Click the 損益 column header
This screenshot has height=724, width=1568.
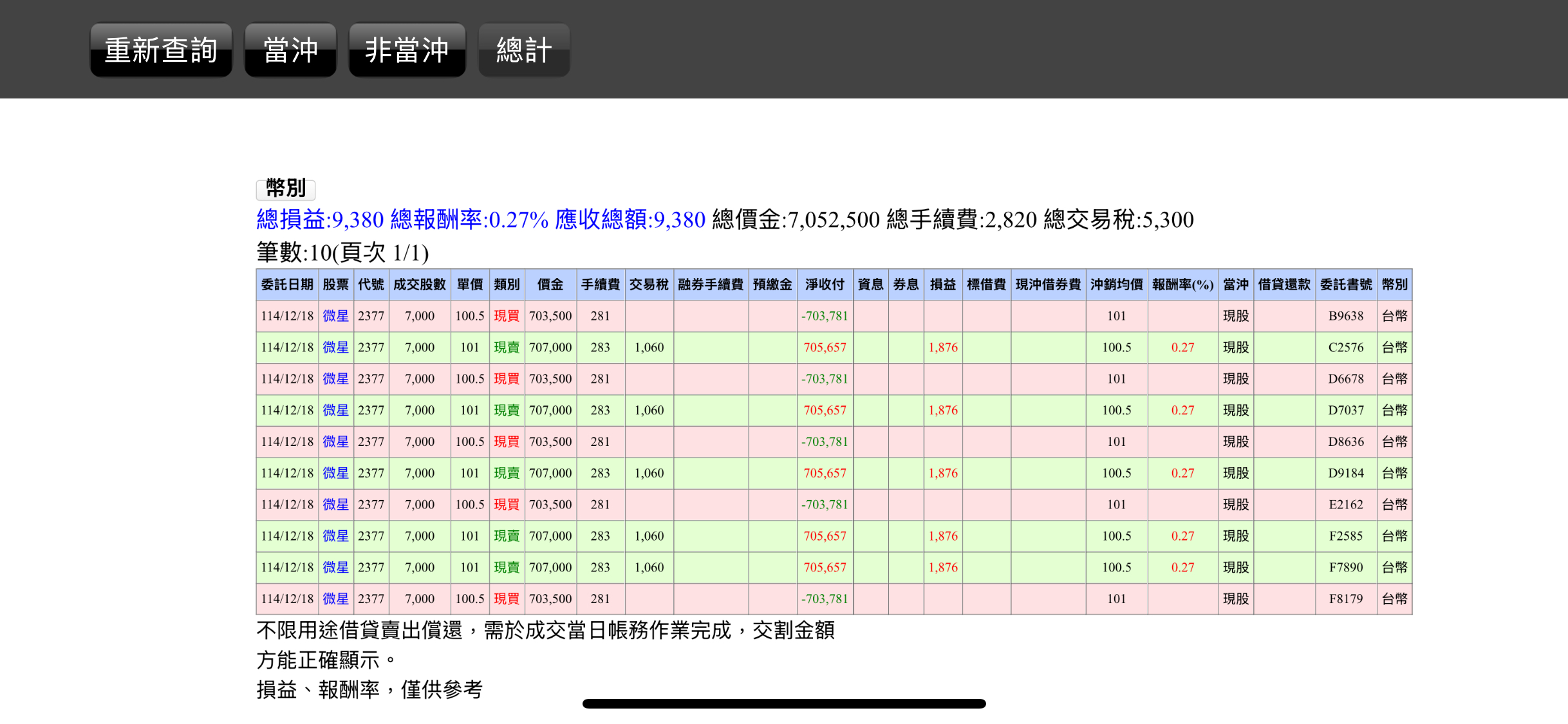(x=943, y=284)
